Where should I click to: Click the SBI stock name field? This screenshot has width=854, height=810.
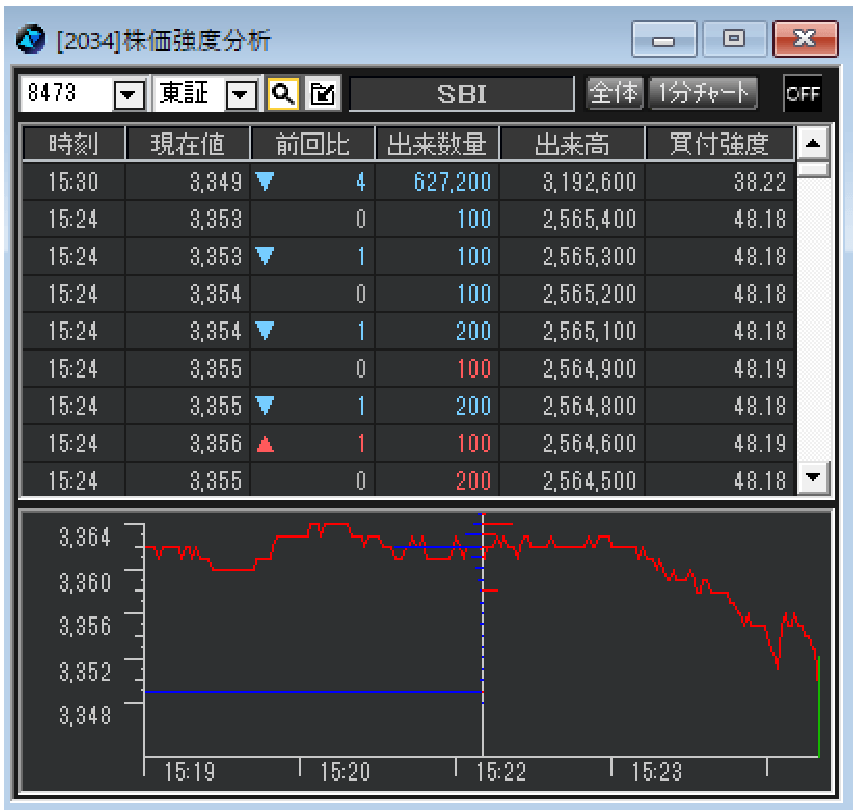461,94
